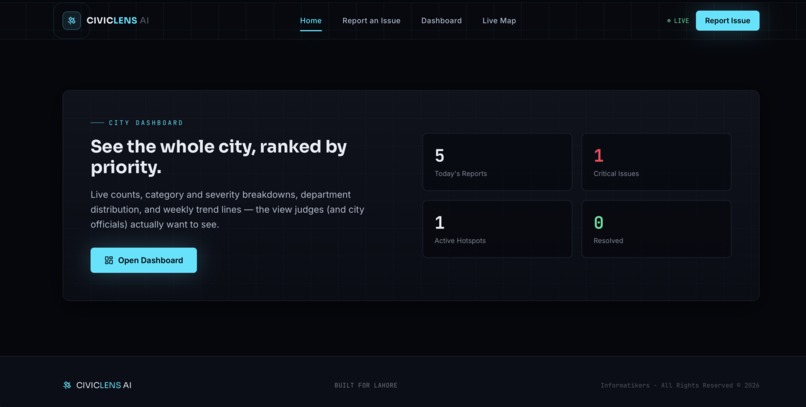
Task: Click the grid icon inside Open Dashboard button
Action: (109, 261)
